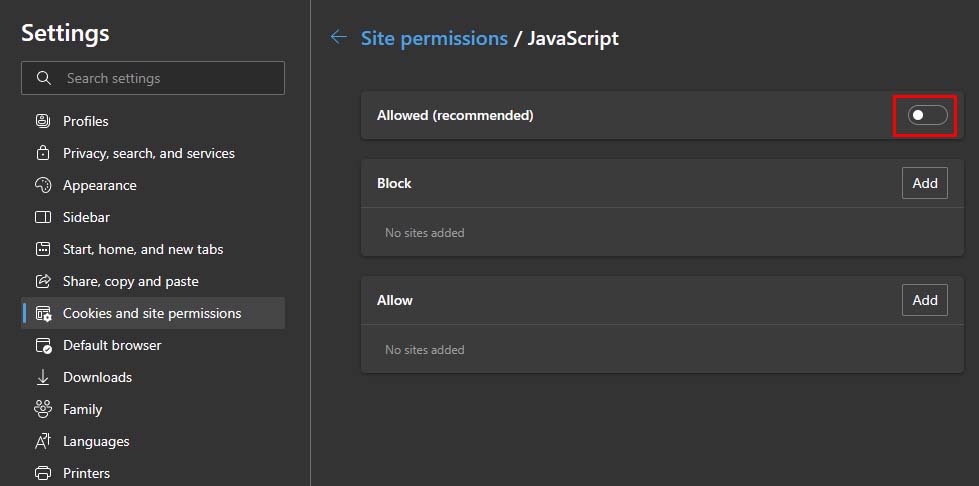The height and width of the screenshot is (486, 979).
Task: Go to Appearance settings
Action: [x=153, y=185]
